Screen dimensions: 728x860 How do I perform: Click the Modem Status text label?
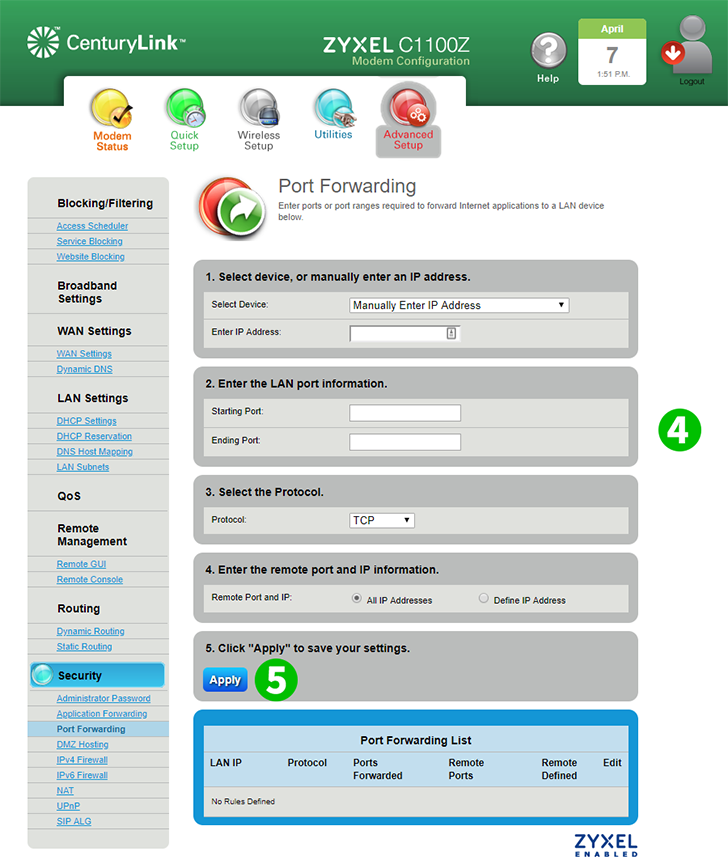pyautogui.click(x=112, y=141)
